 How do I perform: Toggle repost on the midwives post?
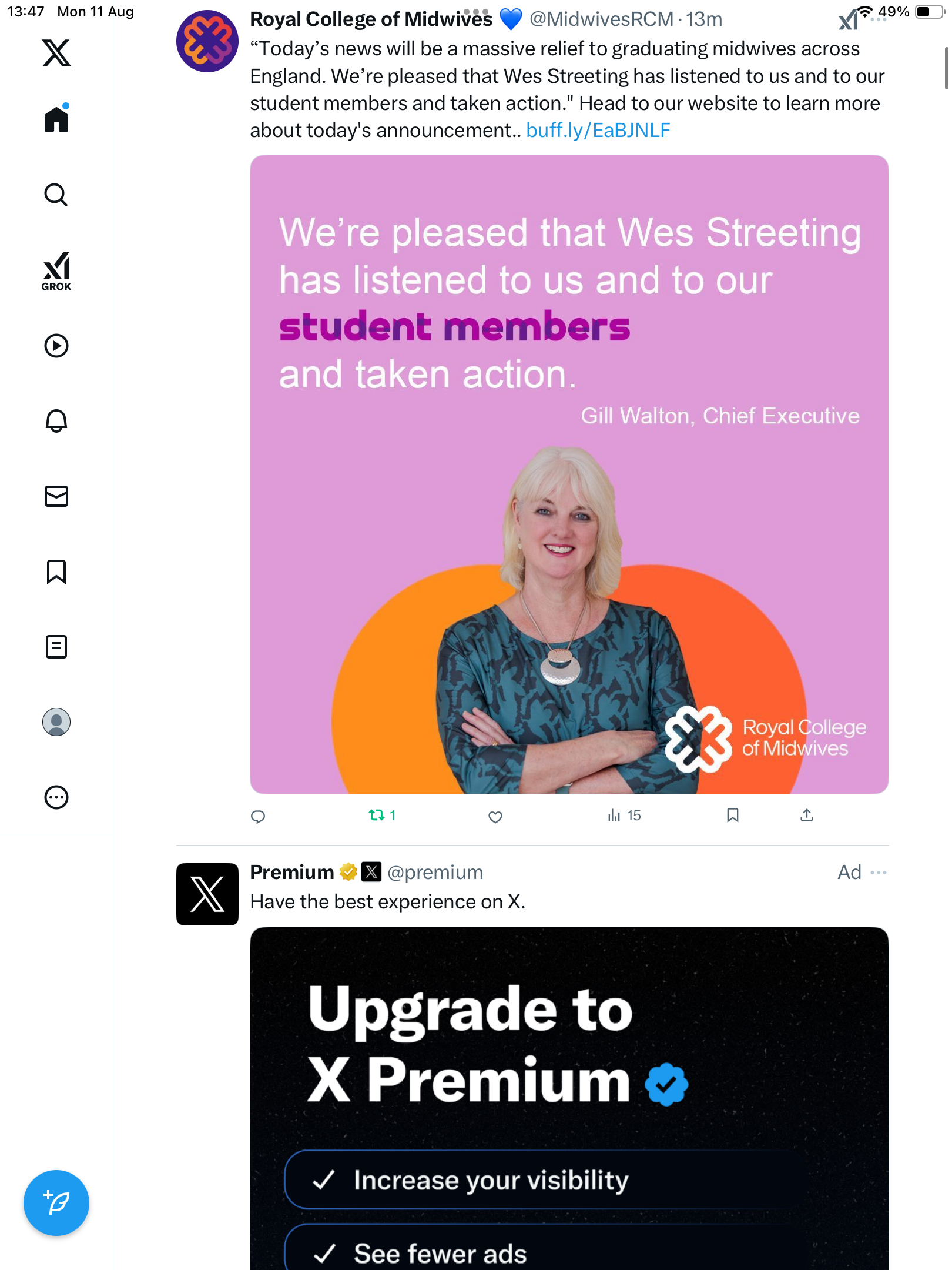point(377,816)
